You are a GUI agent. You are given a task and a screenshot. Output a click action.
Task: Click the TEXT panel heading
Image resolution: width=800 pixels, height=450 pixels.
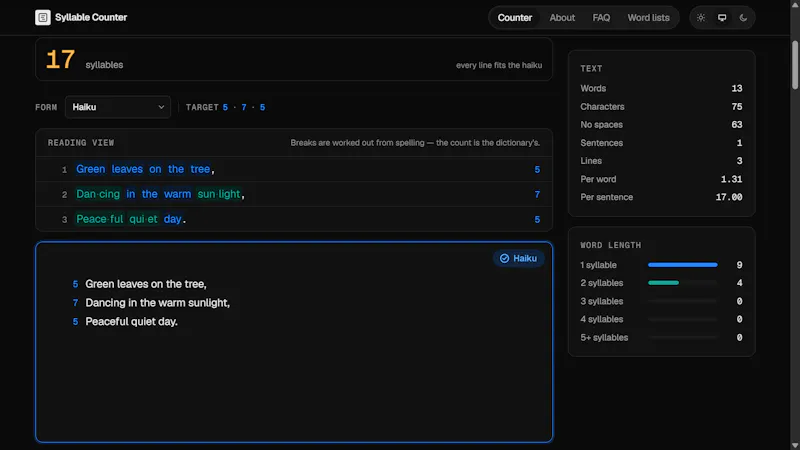(x=591, y=68)
